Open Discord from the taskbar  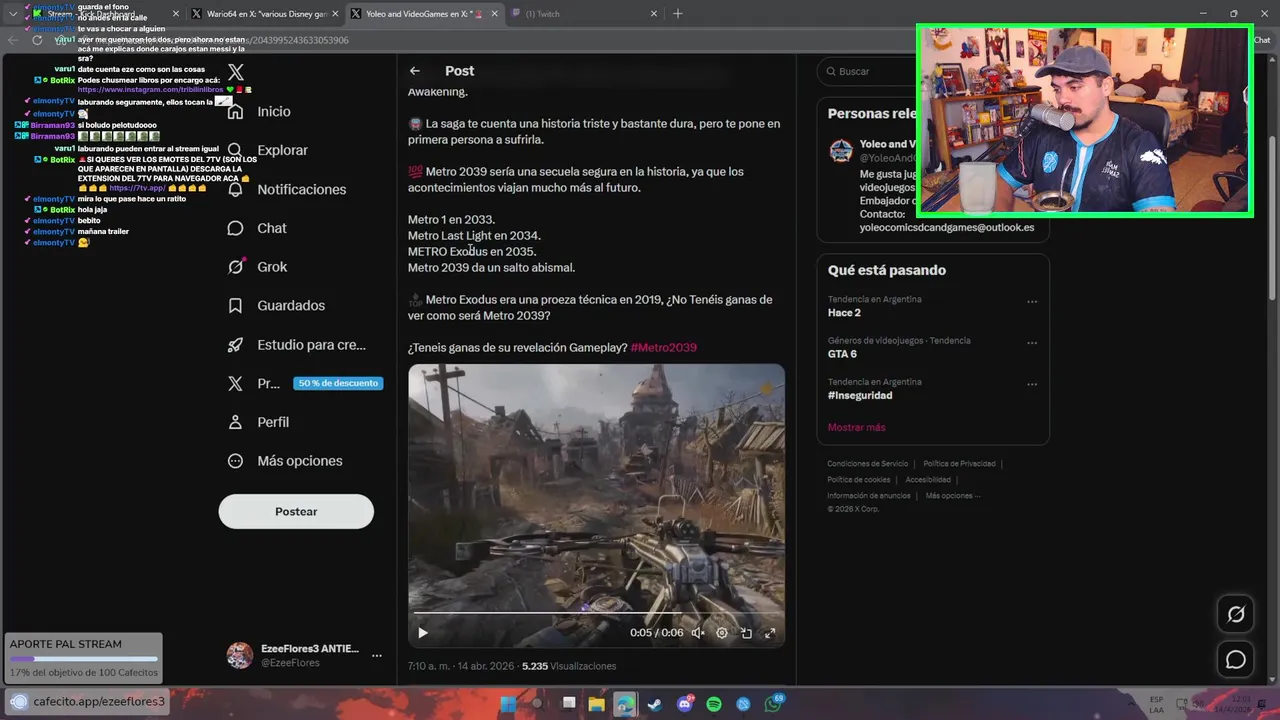pos(685,704)
